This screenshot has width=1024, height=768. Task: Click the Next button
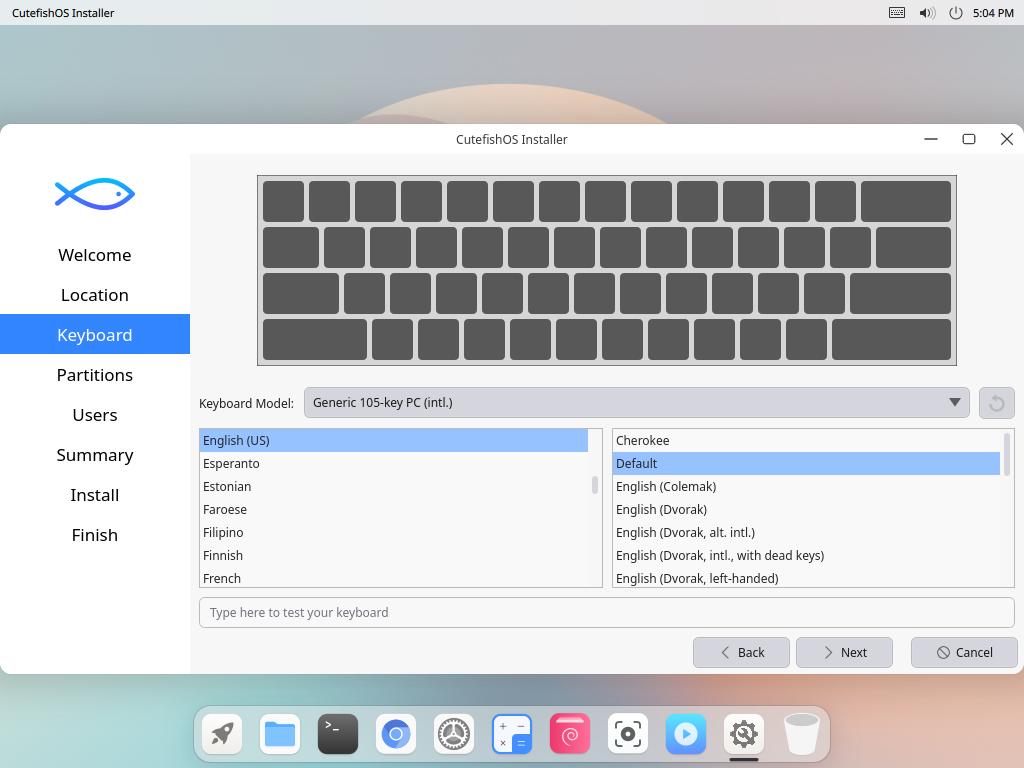(844, 652)
